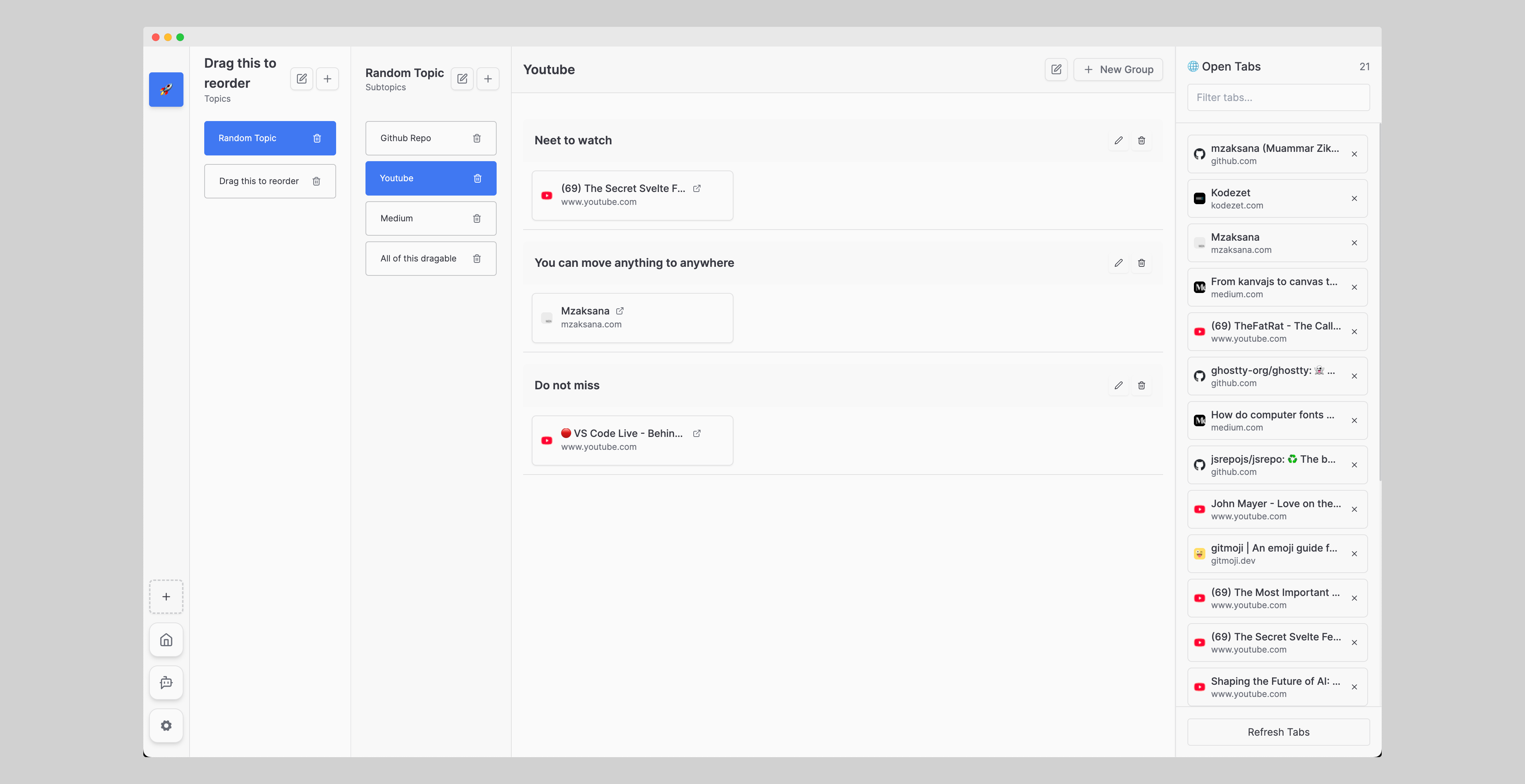
Task: Select the Medium subtopic
Action: click(430, 218)
